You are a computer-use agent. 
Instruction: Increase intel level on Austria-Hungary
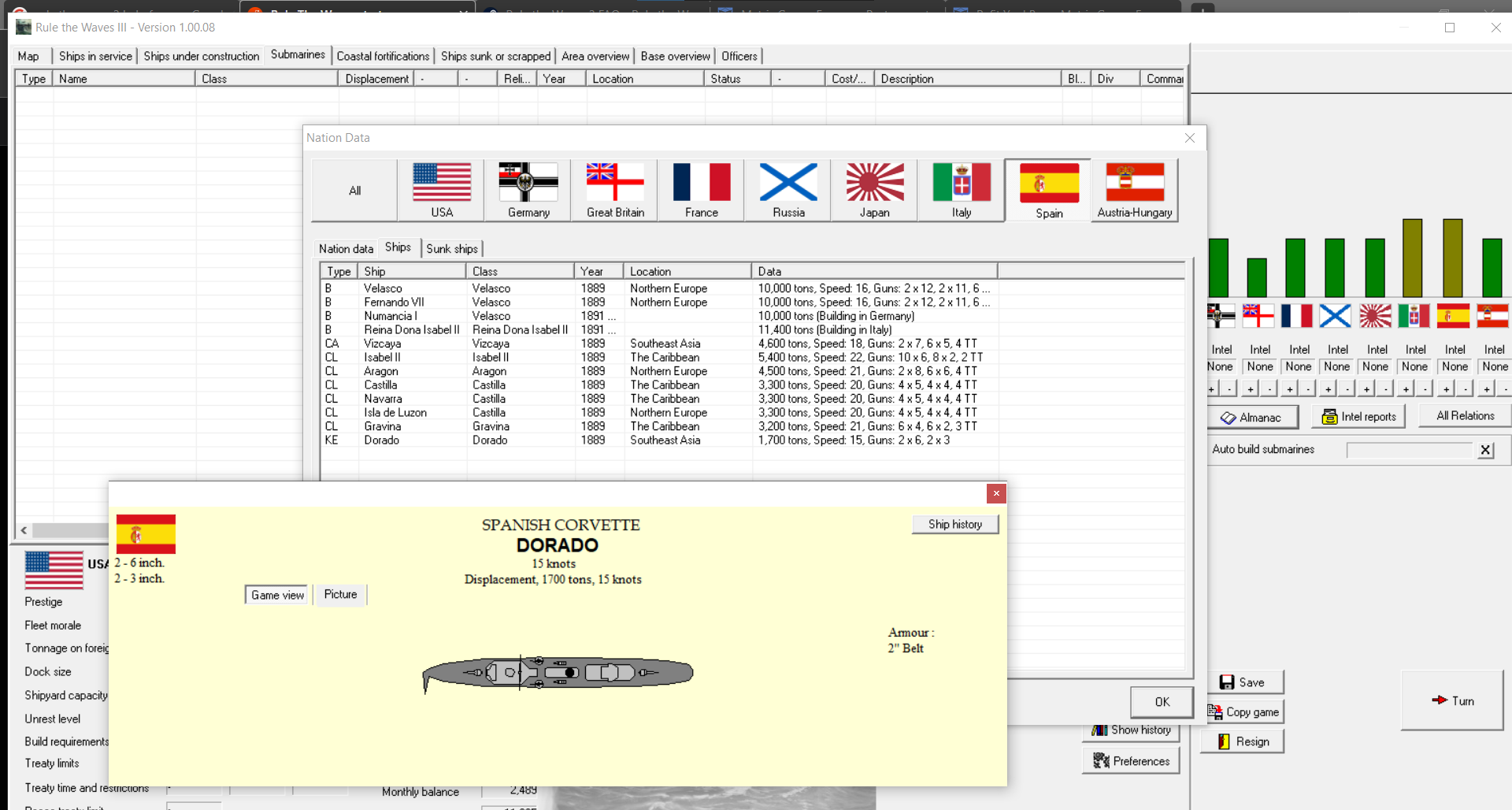[x=1485, y=388]
